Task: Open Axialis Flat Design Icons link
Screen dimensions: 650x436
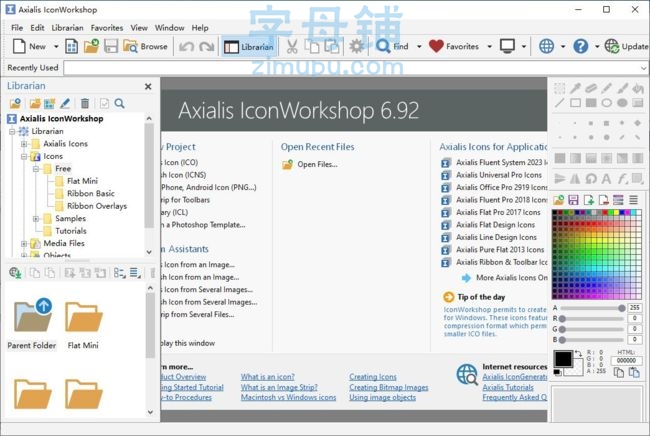Action: 495,225
